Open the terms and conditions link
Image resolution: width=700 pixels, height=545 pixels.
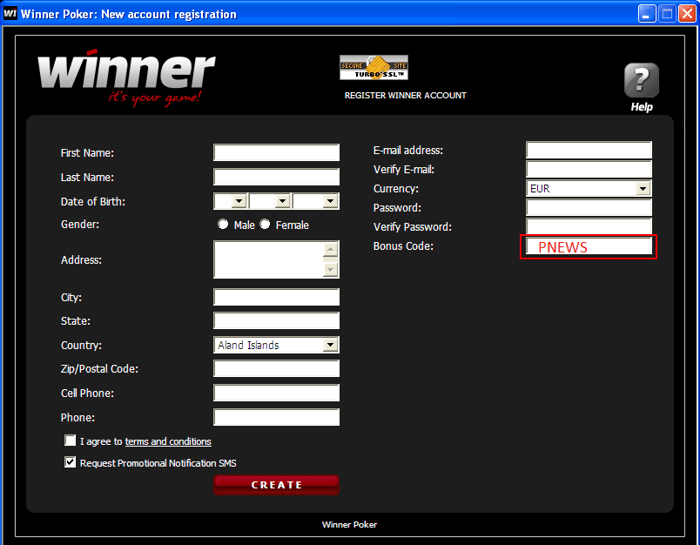(x=168, y=441)
